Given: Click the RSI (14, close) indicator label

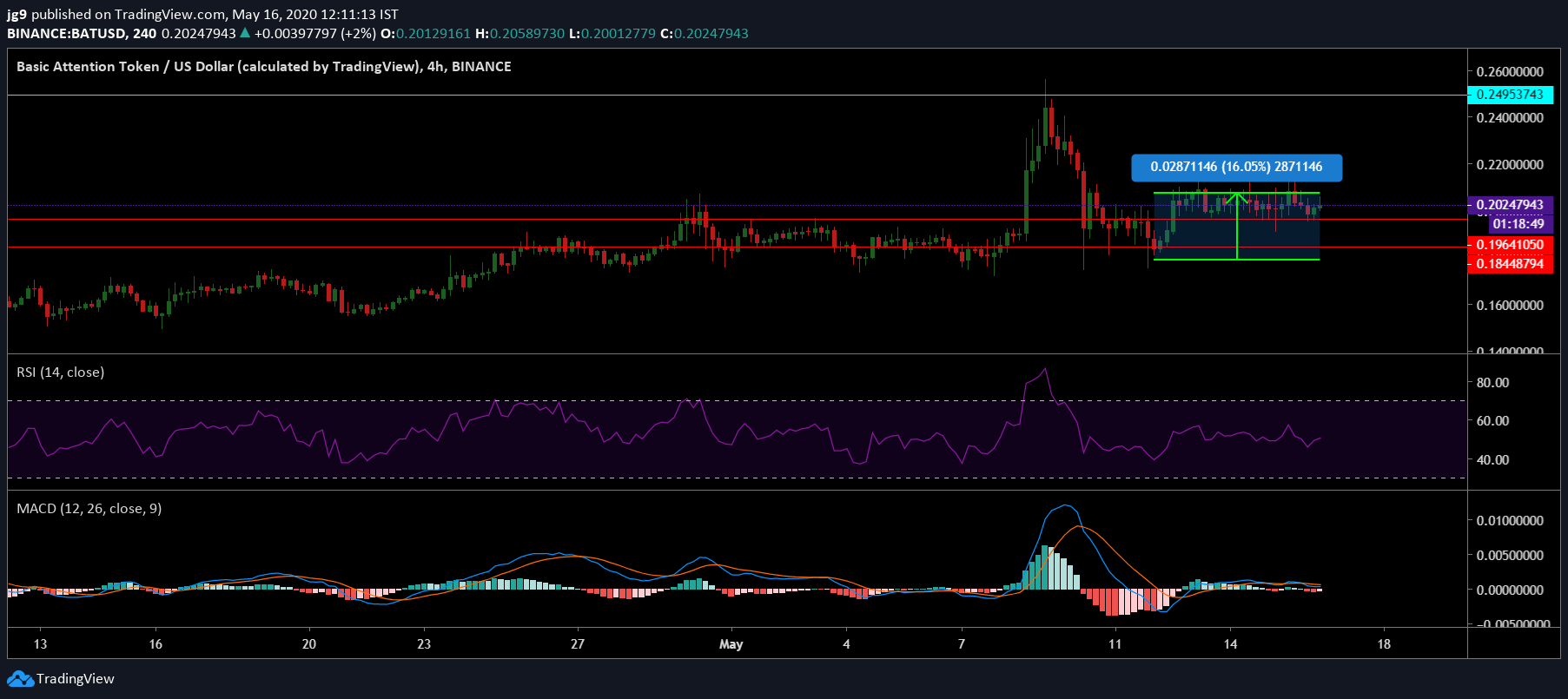Looking at the screenshot, I should tap(61, 372).
